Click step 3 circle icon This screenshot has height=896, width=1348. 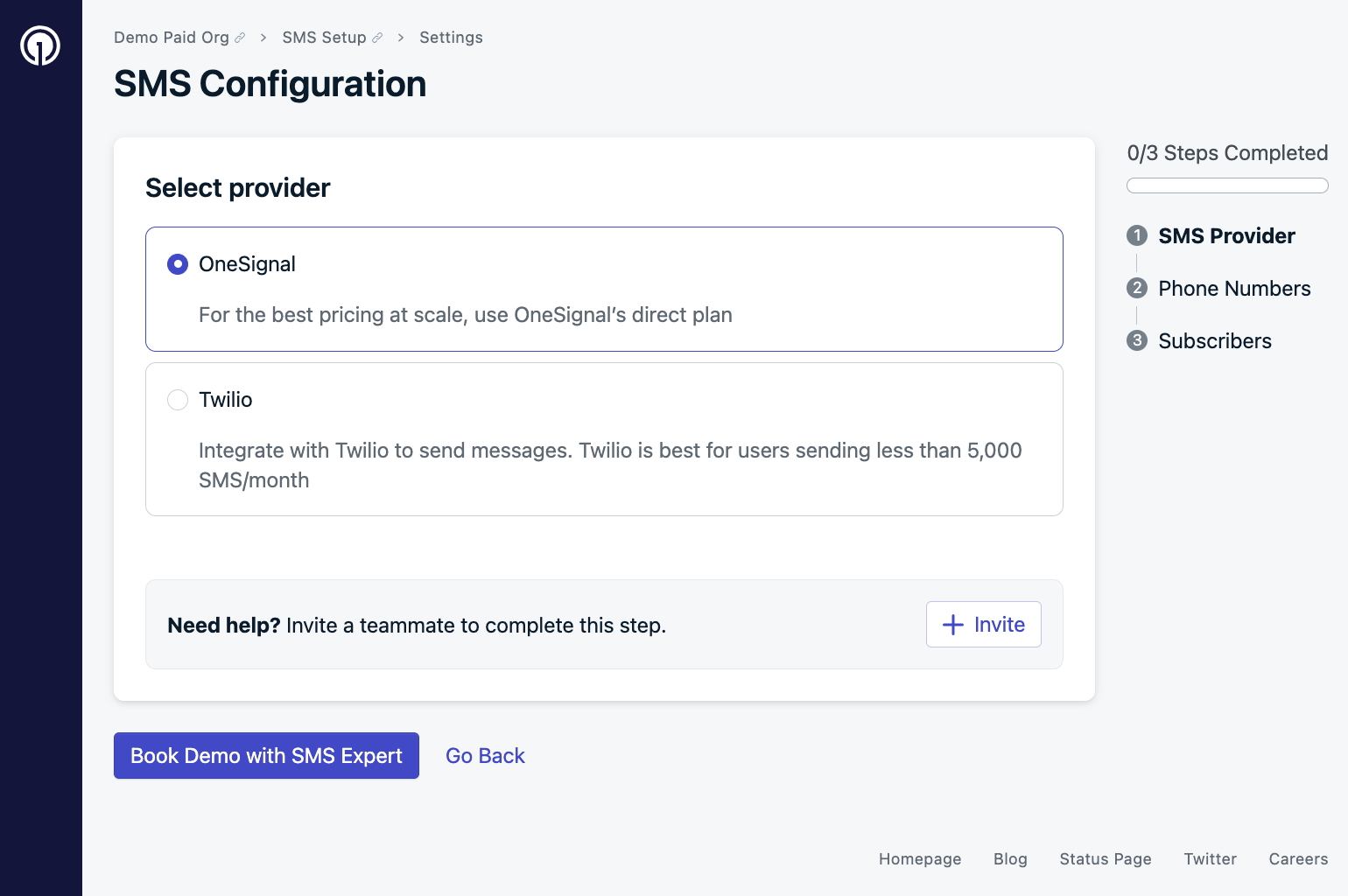(1137, 340)
